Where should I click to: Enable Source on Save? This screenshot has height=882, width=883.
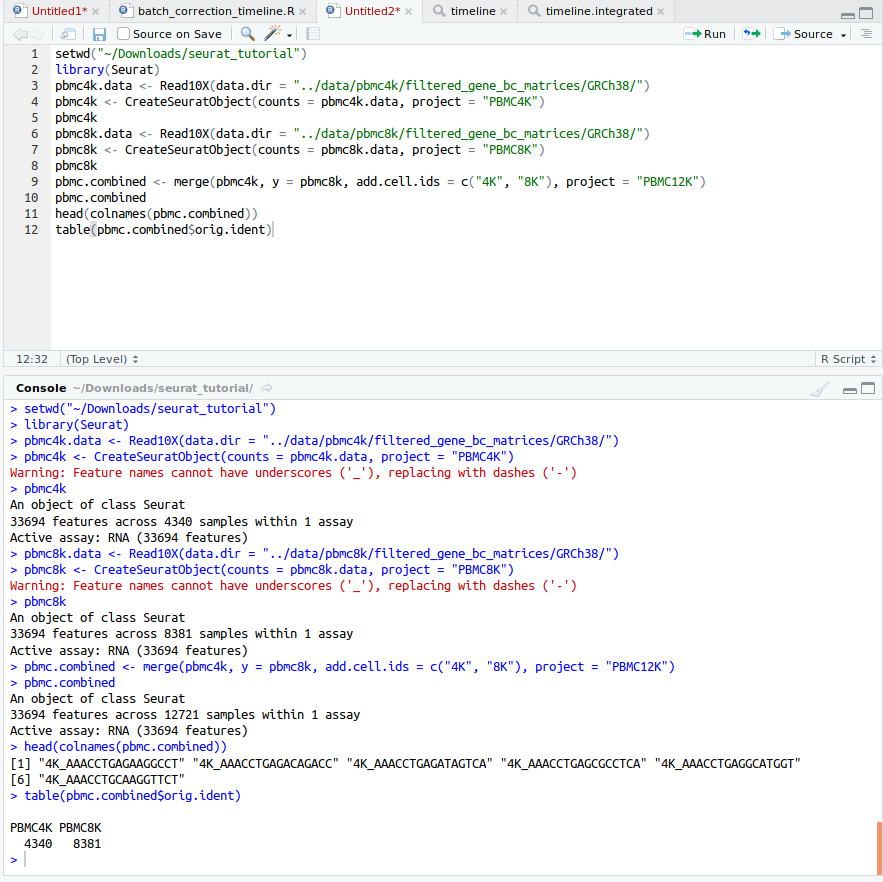pos(123,33)
